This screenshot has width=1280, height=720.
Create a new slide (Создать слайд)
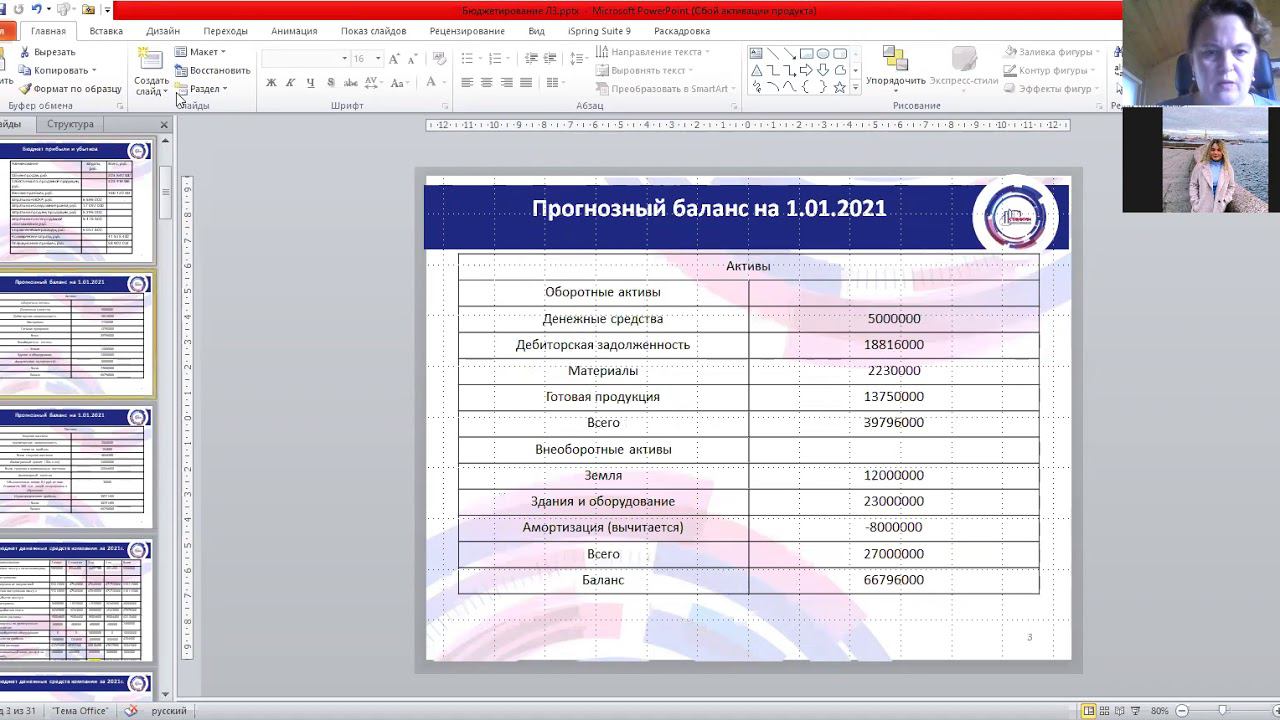pos(151,72)
